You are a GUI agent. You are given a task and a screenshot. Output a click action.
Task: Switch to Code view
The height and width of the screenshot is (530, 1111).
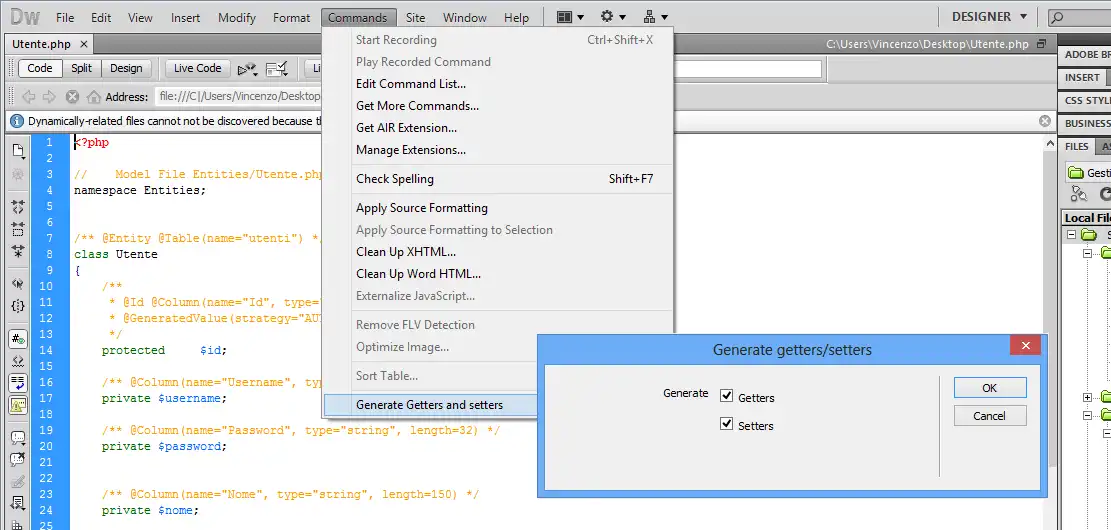[x=40, y=68]
